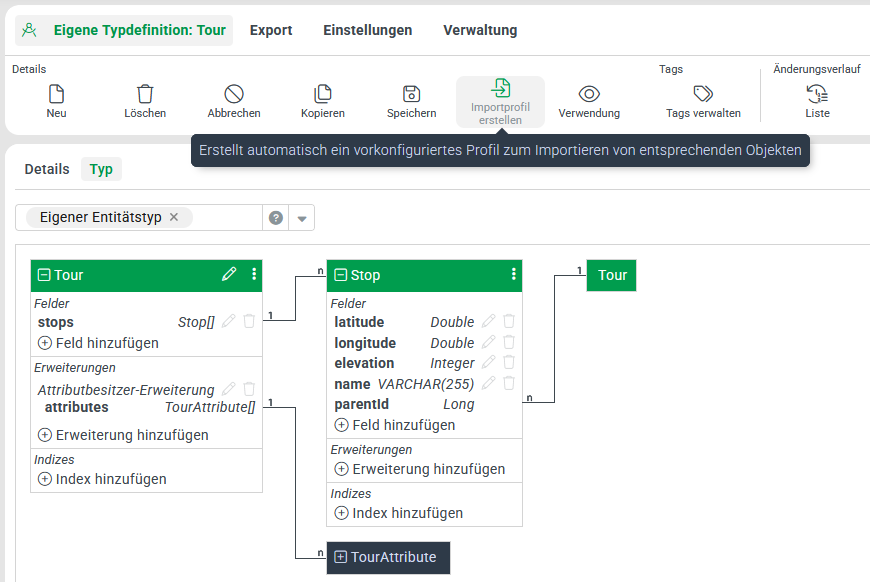The width and height of the screenshot is (870, 582).
Task: Open Tags verwalten
Action: click(x=703, y=94)
